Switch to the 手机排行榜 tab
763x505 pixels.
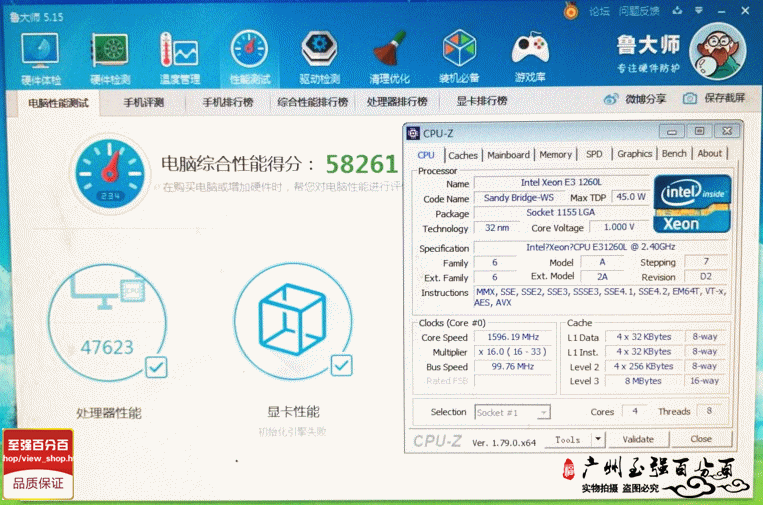click(x=228, y=102)
